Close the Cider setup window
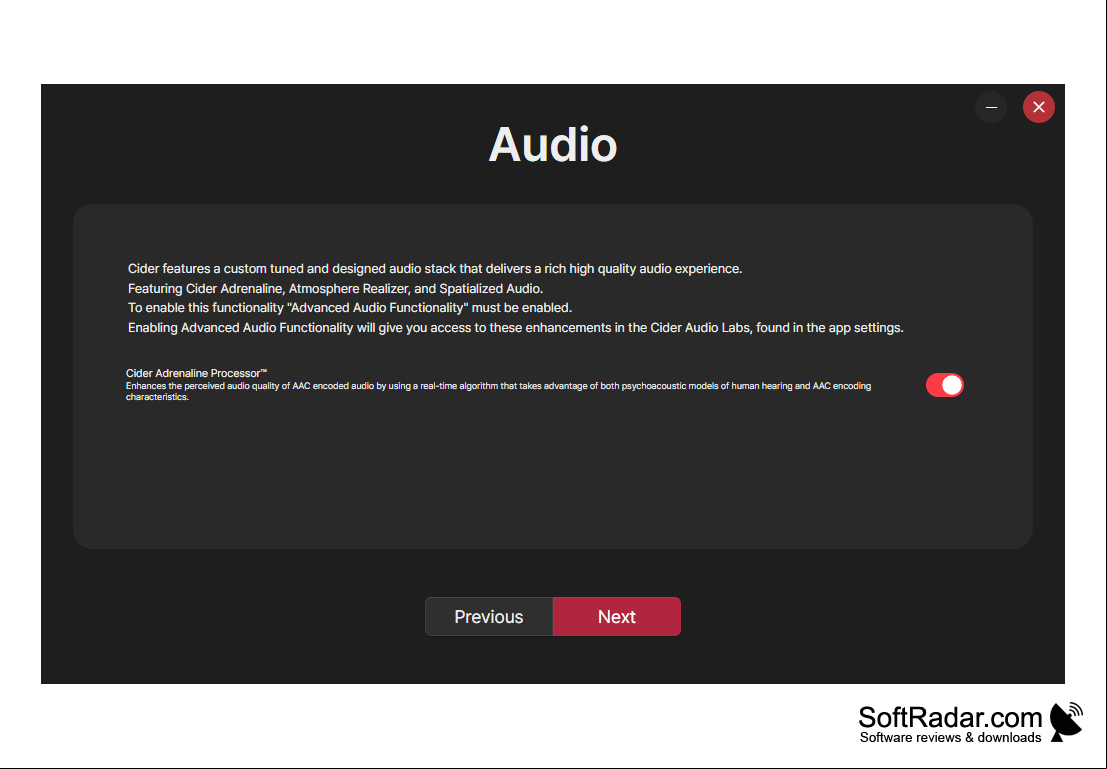Image resolution: width=1107 pixels, height=769 pixels. [x=1039, y=107]
